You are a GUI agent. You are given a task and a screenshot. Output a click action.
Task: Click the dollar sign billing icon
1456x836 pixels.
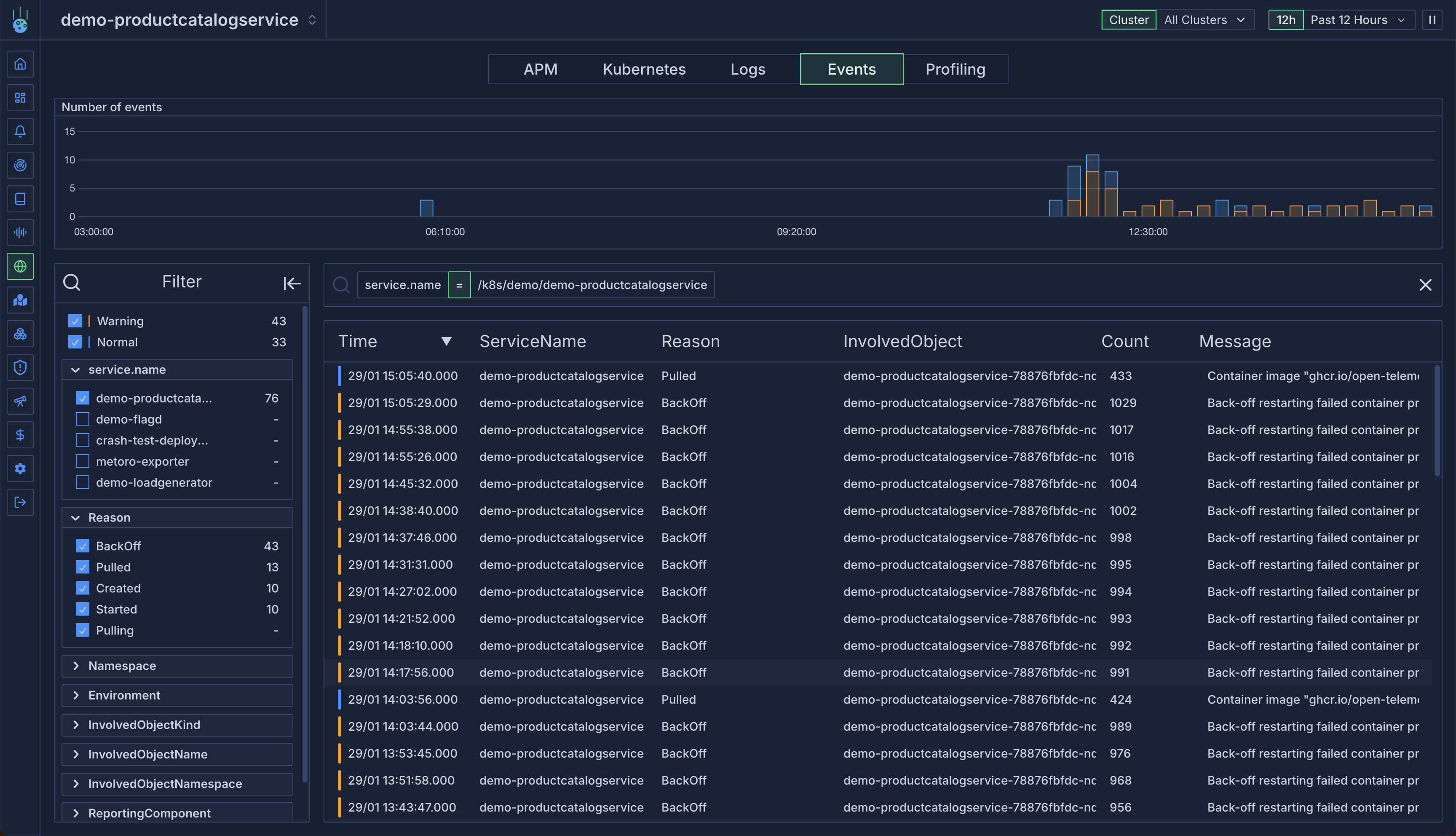click(20, 435)
